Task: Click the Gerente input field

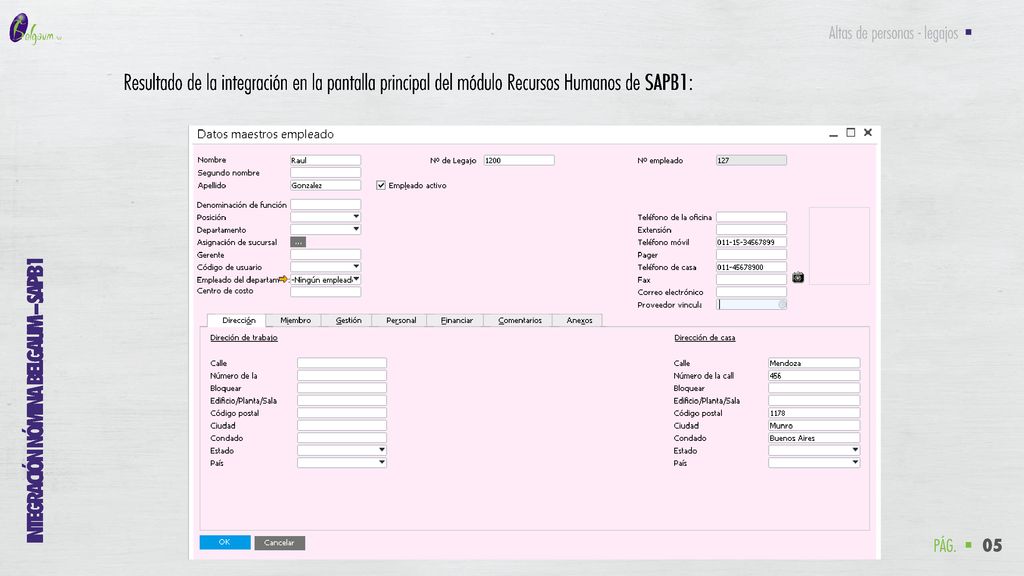Action: coord(325,255)
